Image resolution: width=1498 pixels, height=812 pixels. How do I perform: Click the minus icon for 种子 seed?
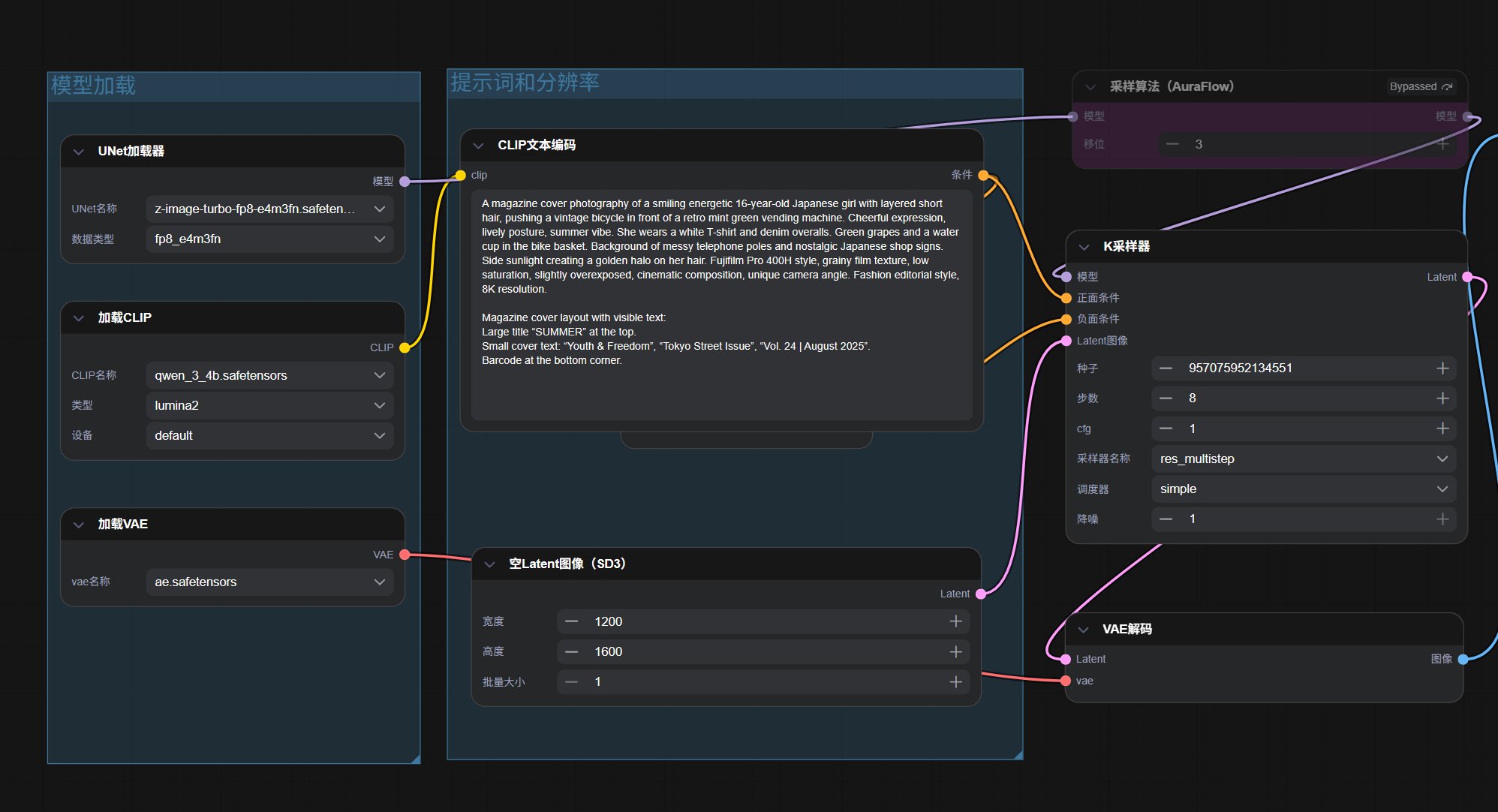(x=1166, y=368)
